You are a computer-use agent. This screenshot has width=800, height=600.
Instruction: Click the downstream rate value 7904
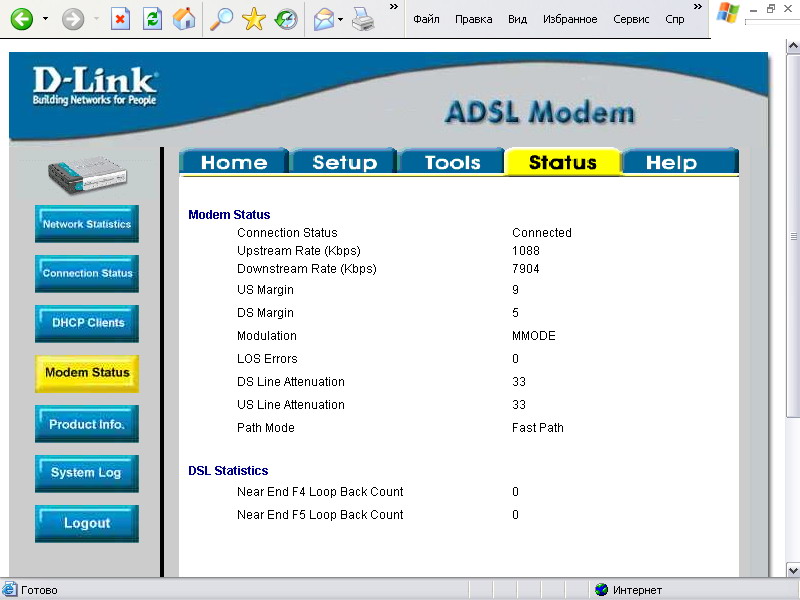(526, 268)
